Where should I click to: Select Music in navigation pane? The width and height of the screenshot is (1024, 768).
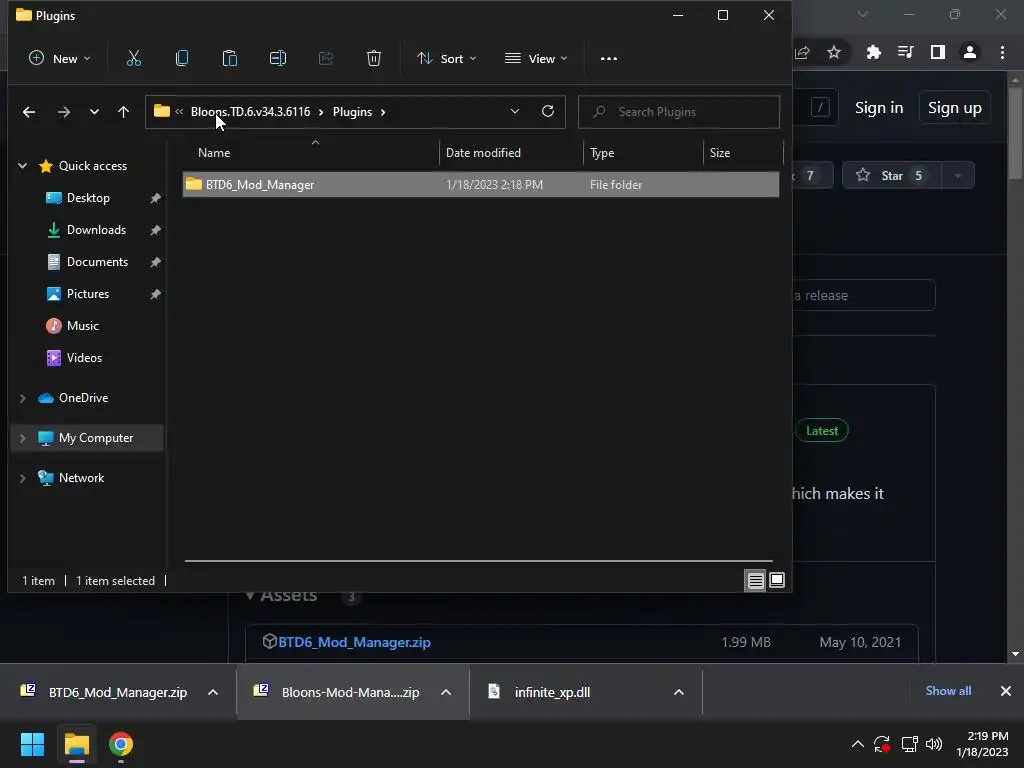point(83,326)
